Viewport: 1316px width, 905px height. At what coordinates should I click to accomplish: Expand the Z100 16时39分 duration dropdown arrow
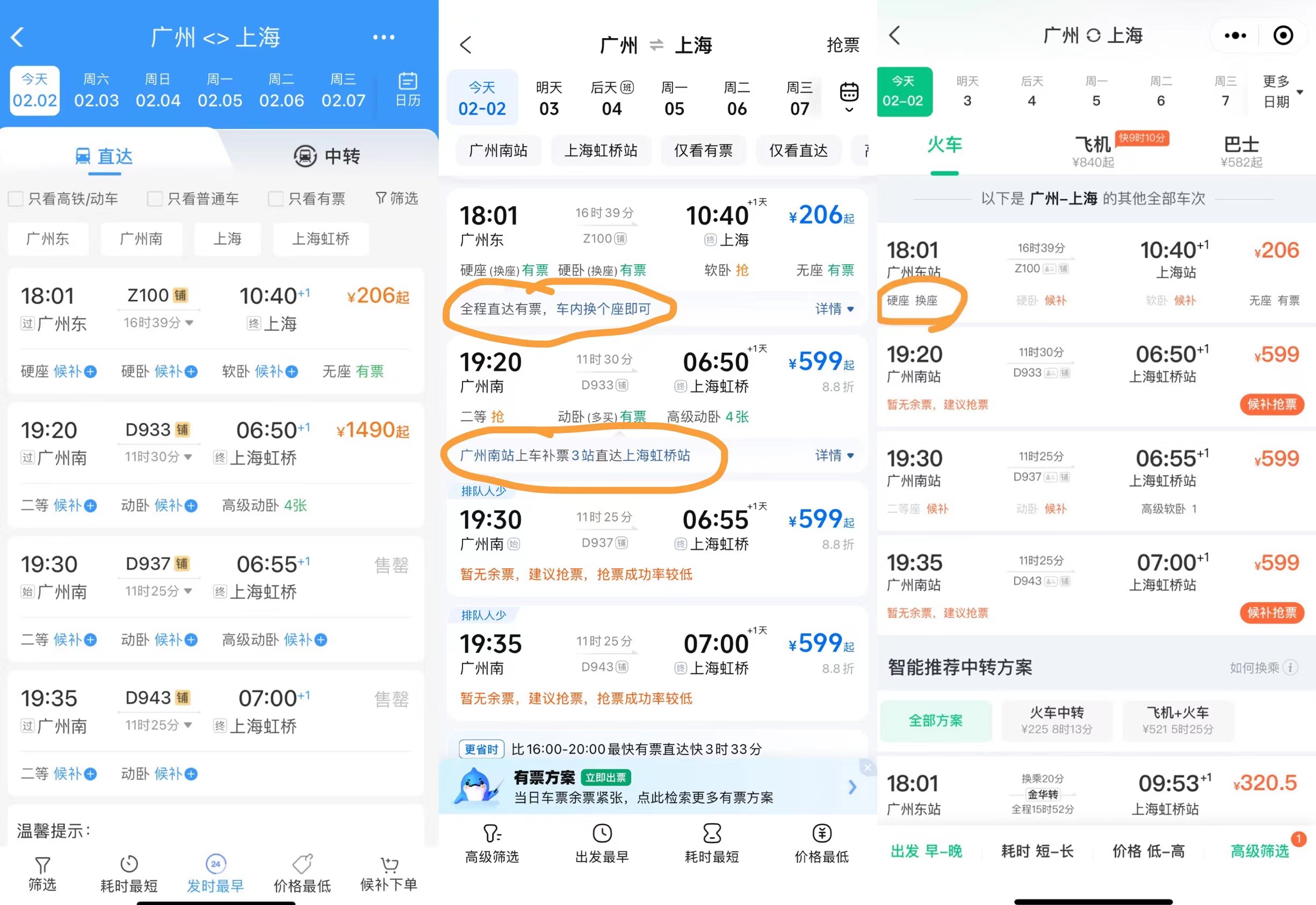click(x=190, y=323)
